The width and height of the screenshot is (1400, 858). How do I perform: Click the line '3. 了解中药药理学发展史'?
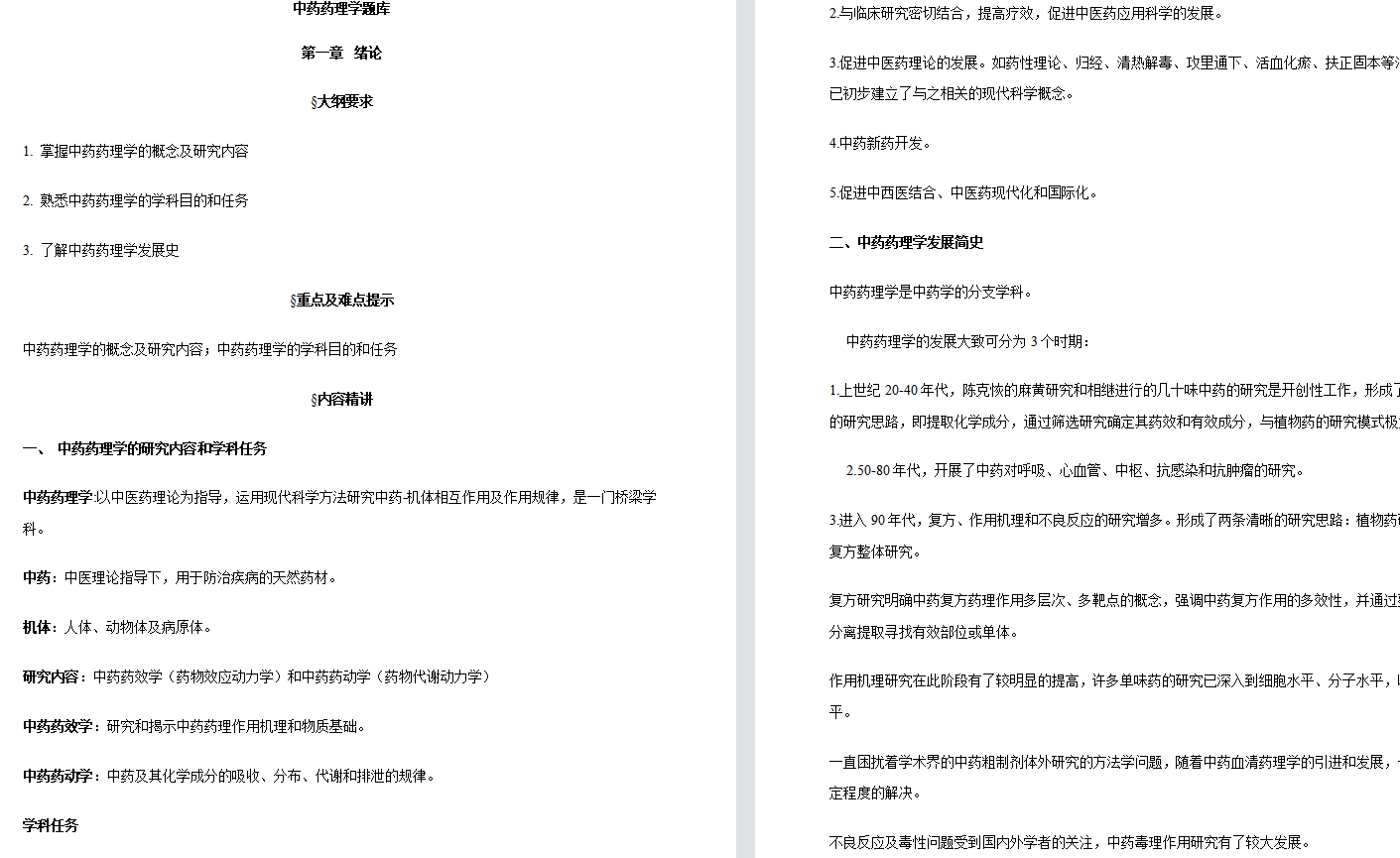point(101,251)
